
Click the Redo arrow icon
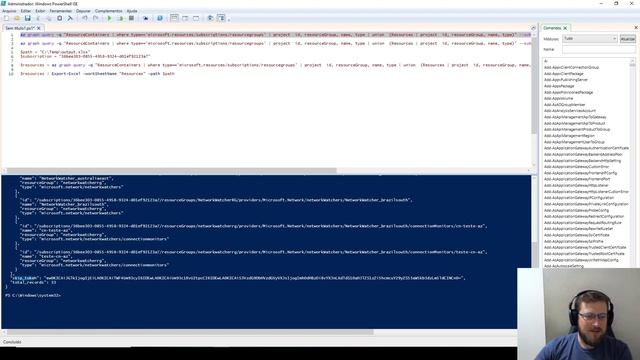pos(95,18)
